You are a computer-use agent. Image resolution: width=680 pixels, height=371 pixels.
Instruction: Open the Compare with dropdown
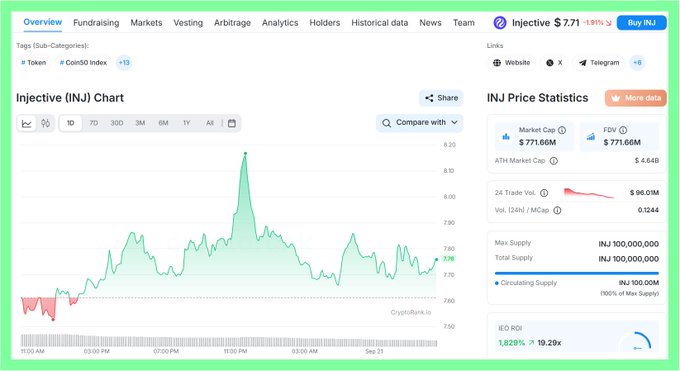(419, 123)
